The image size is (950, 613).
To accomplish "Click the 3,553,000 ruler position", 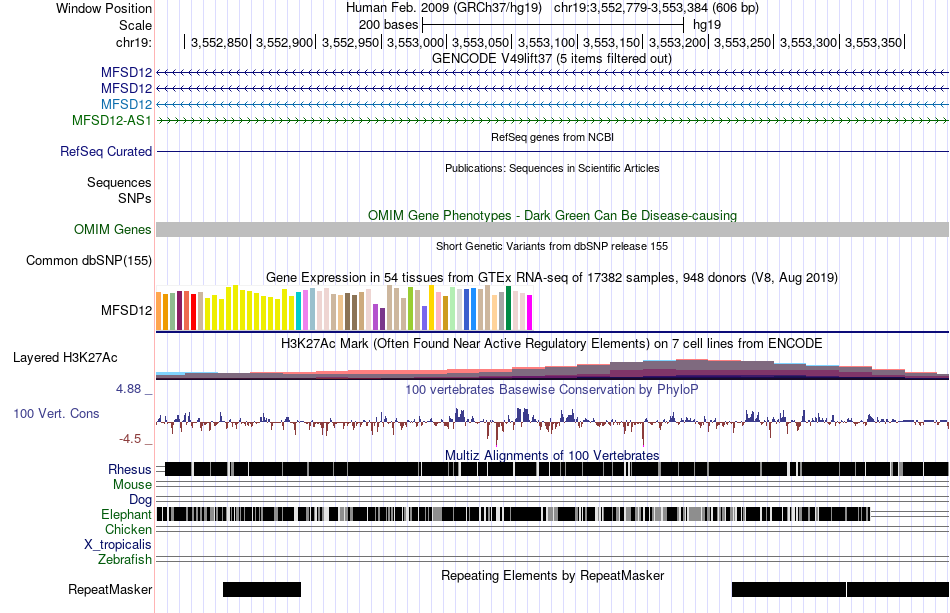I will [x=415, y=42].
